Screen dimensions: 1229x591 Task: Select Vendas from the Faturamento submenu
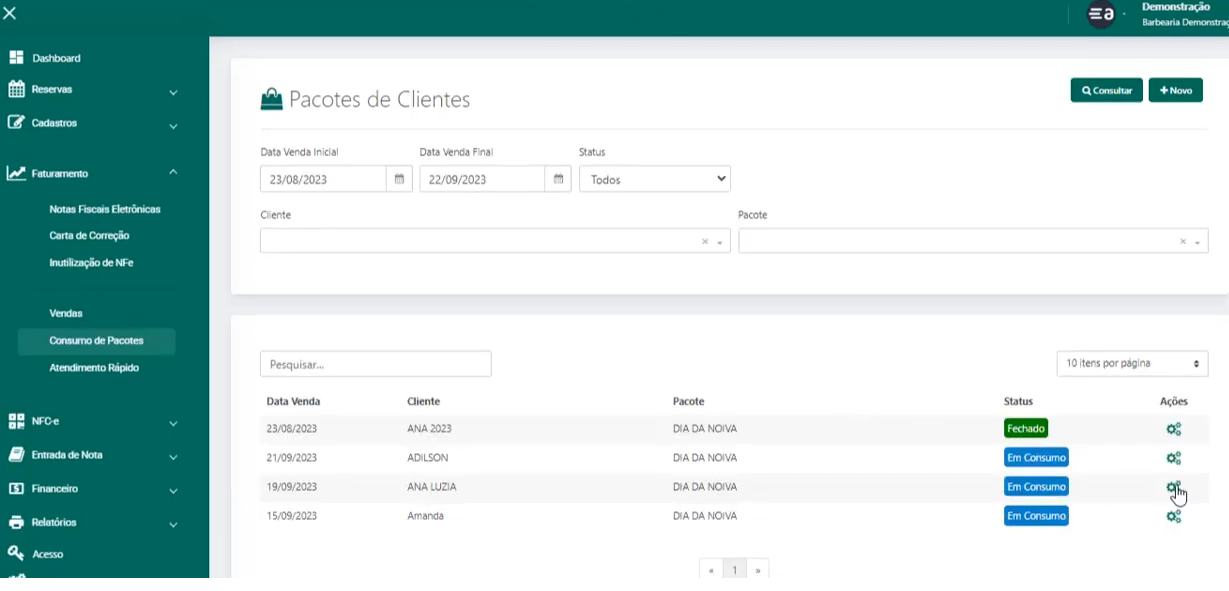click(66, 313)
